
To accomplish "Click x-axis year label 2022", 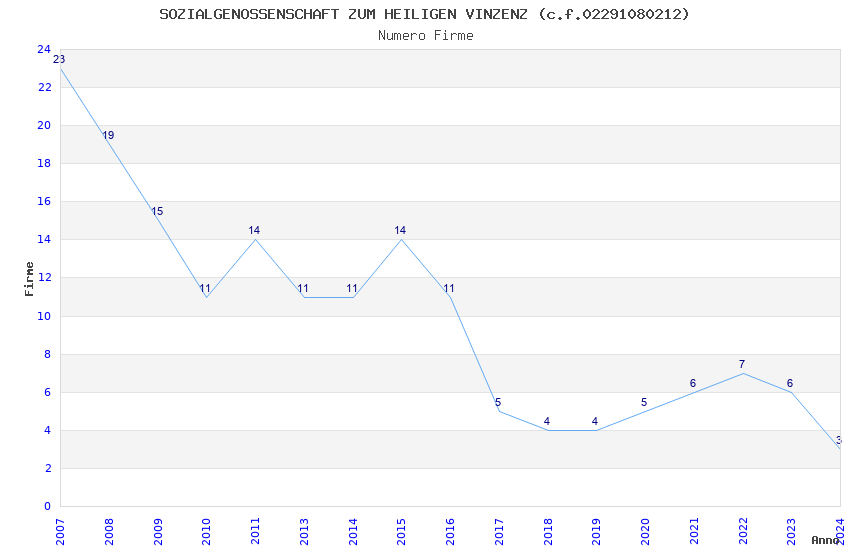I will (x=743, y=532).
